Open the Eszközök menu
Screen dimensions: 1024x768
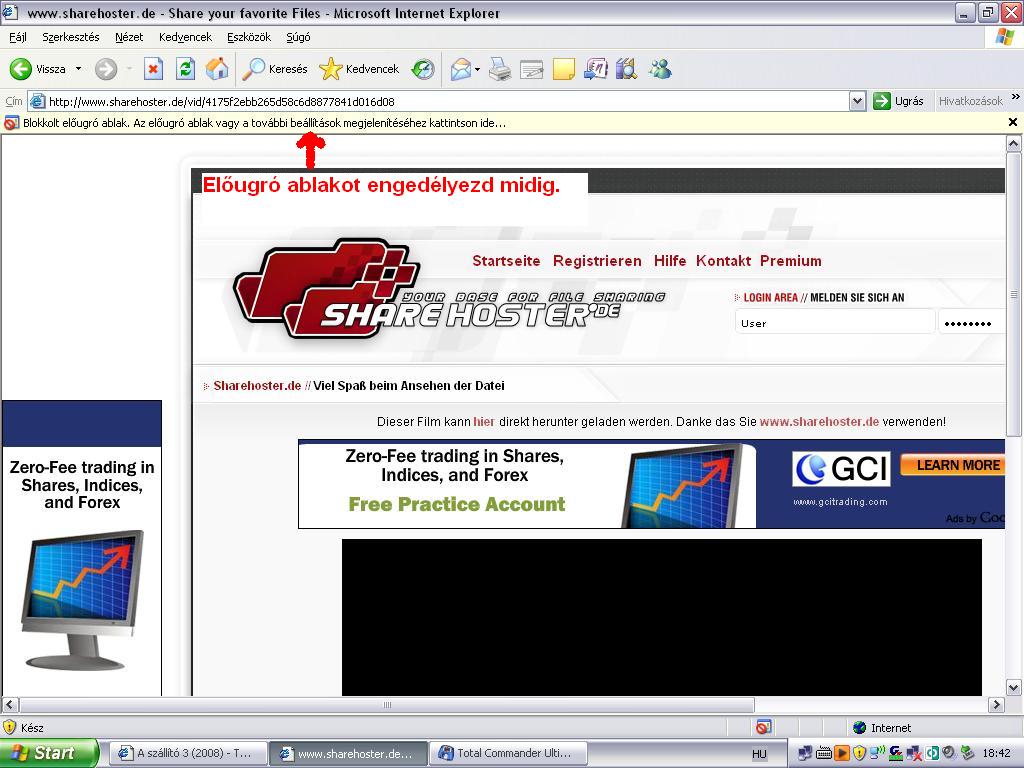point(249,37)
